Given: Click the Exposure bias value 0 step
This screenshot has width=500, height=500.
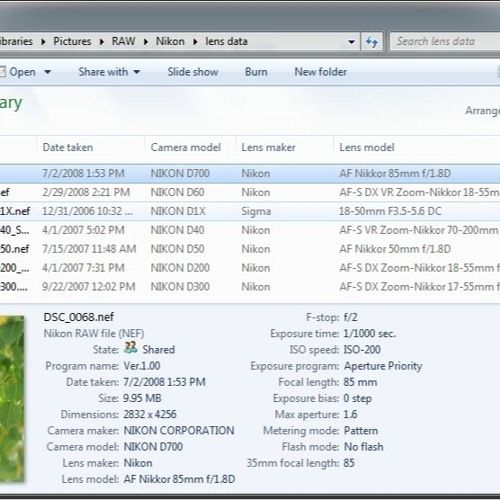Looking at the screenshot, I should tap(358, 398).
